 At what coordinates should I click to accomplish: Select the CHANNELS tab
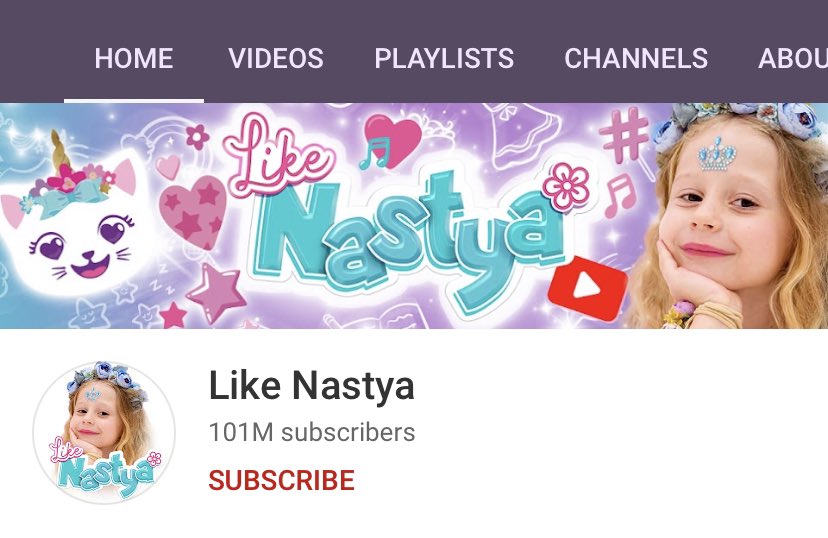point(636,58)
